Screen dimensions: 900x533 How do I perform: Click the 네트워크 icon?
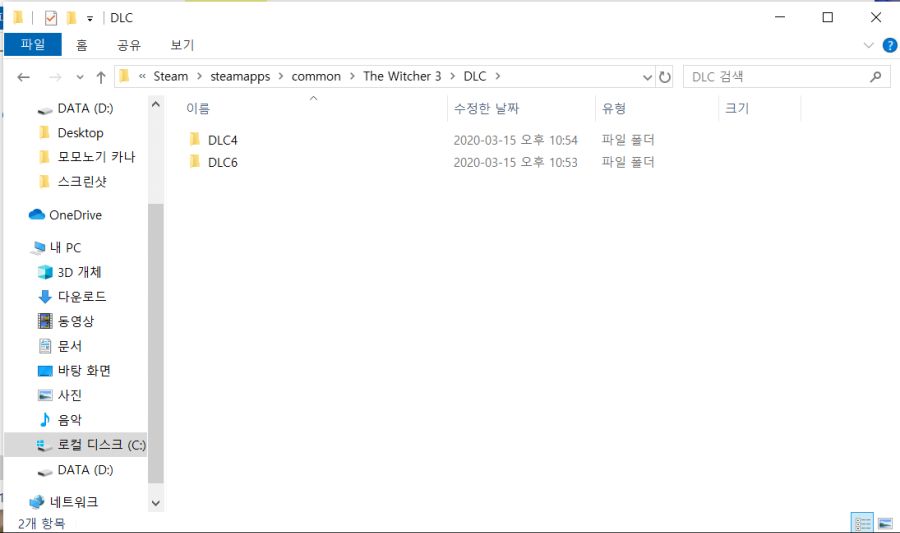pos(37,502)
